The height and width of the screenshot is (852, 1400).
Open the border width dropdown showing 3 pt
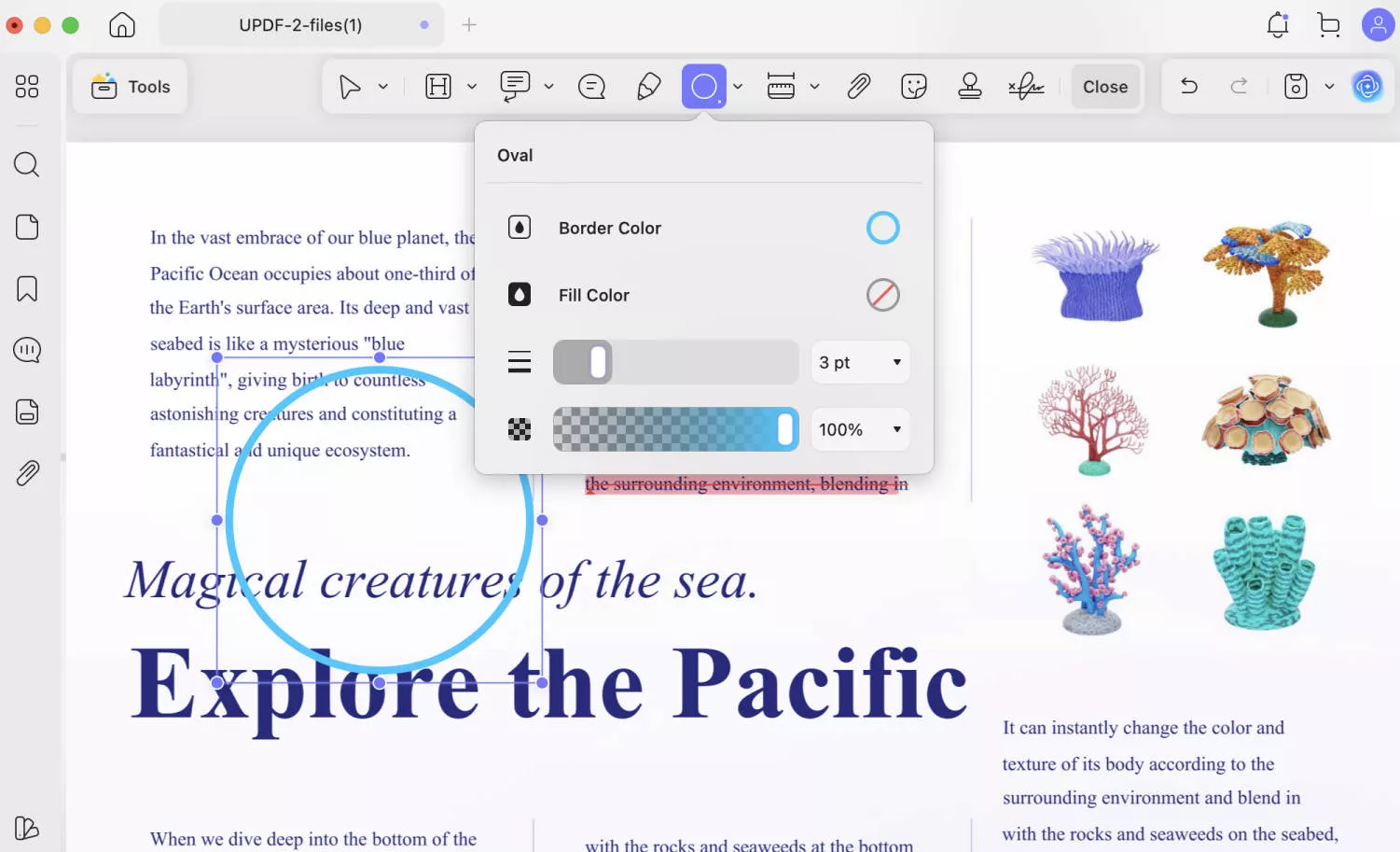859,362
